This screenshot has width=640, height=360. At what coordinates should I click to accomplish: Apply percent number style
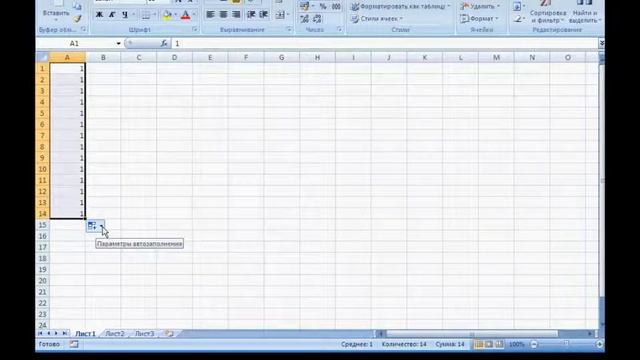tap(323, 6)
